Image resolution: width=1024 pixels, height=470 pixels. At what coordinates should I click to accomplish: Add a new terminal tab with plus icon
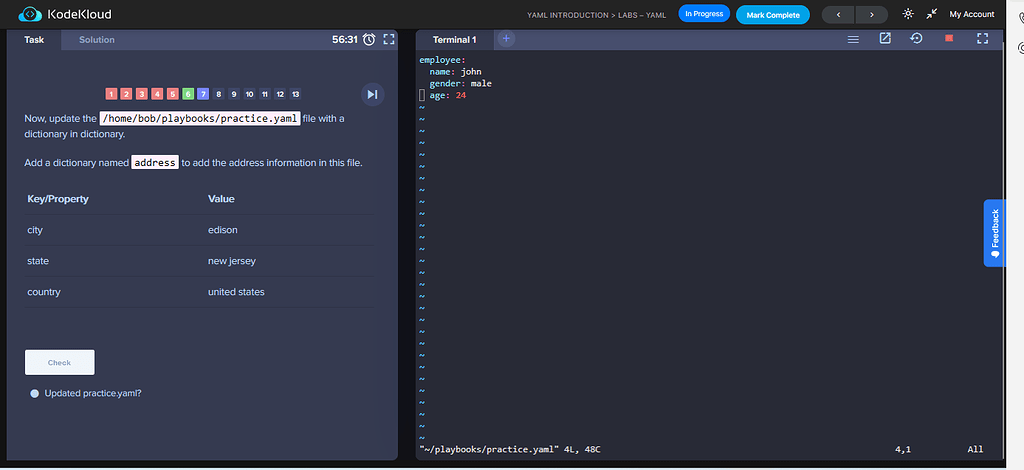coord(506,39)
